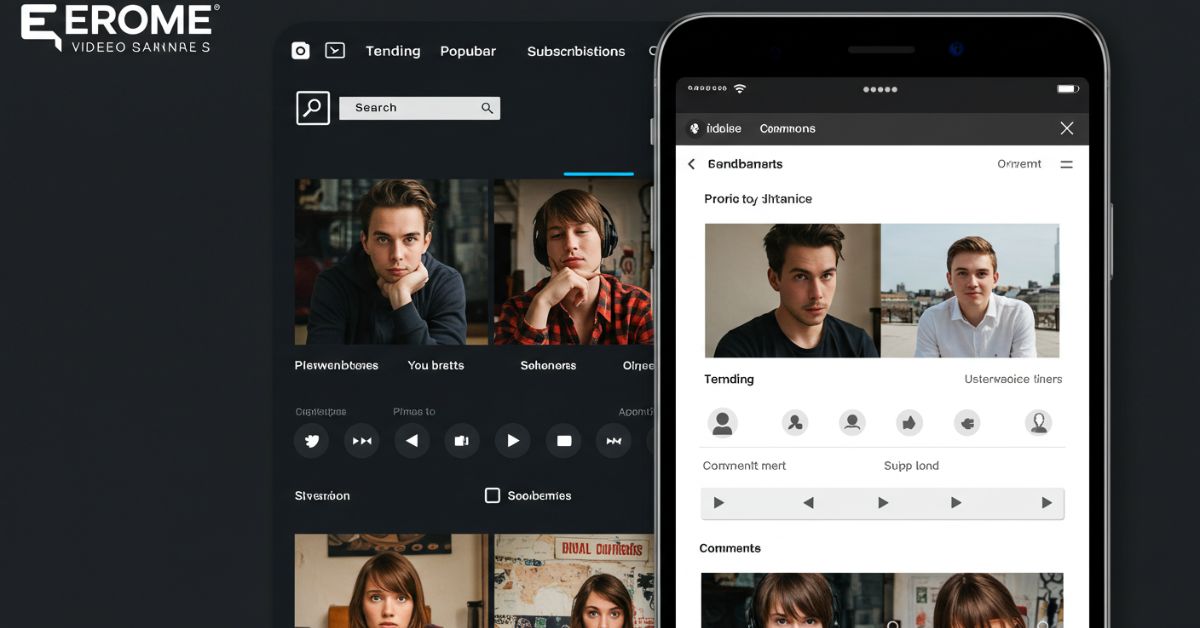Click the round play button in dark panel
The image size is (1200, 628).
[x=512, y=440]
